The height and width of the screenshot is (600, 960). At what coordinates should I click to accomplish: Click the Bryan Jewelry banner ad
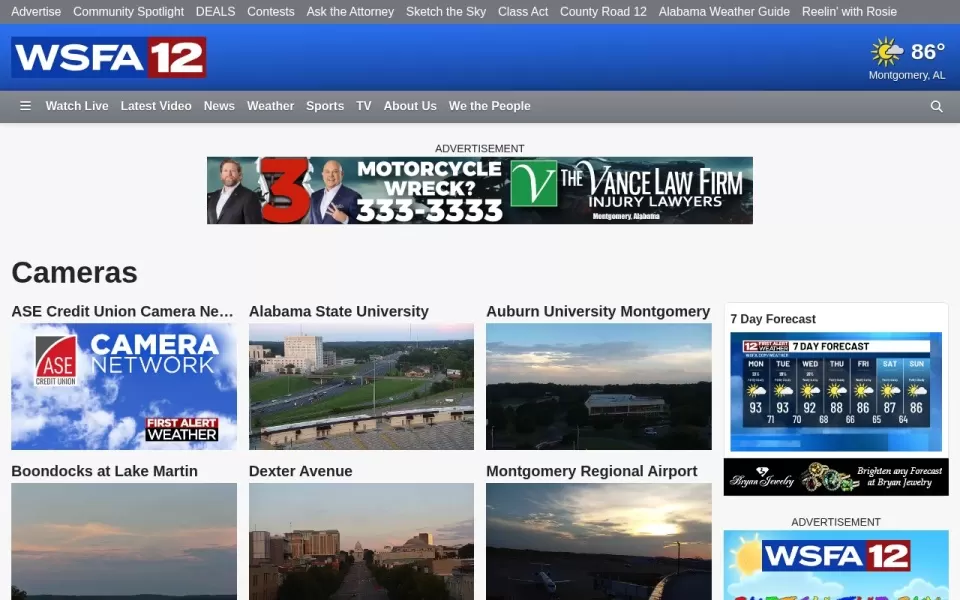click(836, 477)
